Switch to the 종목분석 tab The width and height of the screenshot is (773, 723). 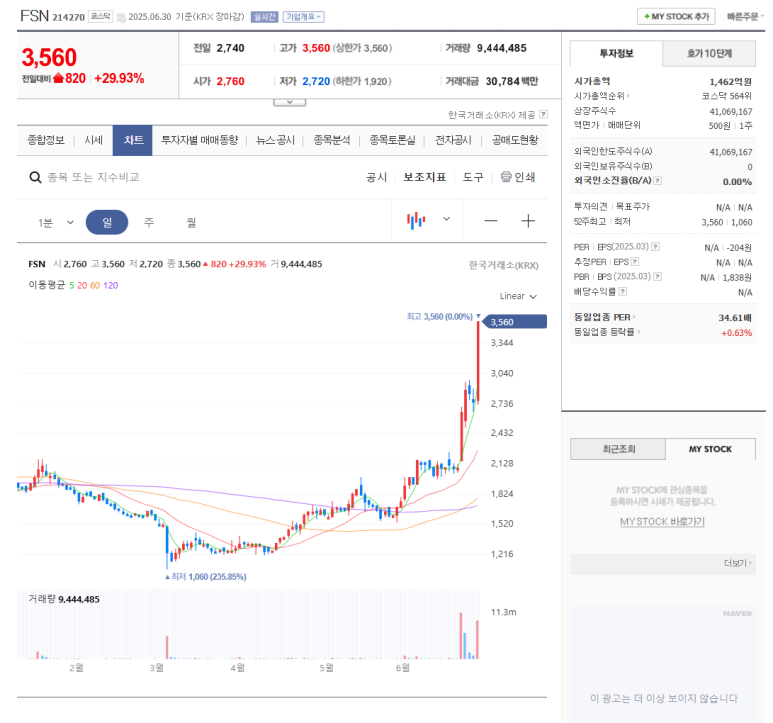tap(332, 140)
